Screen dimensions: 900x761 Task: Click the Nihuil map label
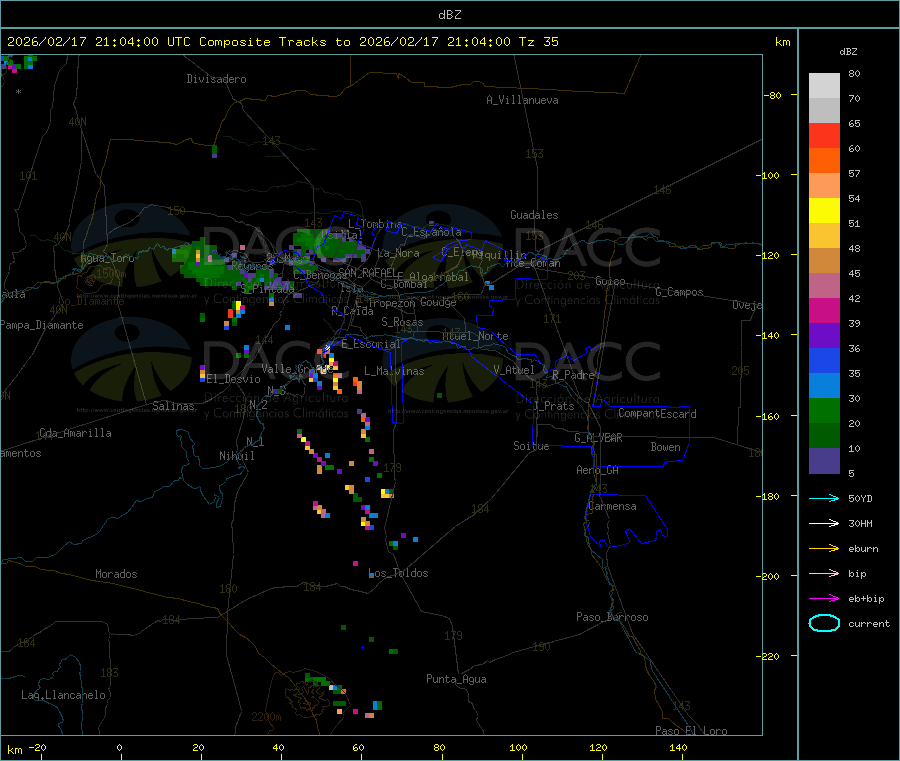tap(236, 456)
